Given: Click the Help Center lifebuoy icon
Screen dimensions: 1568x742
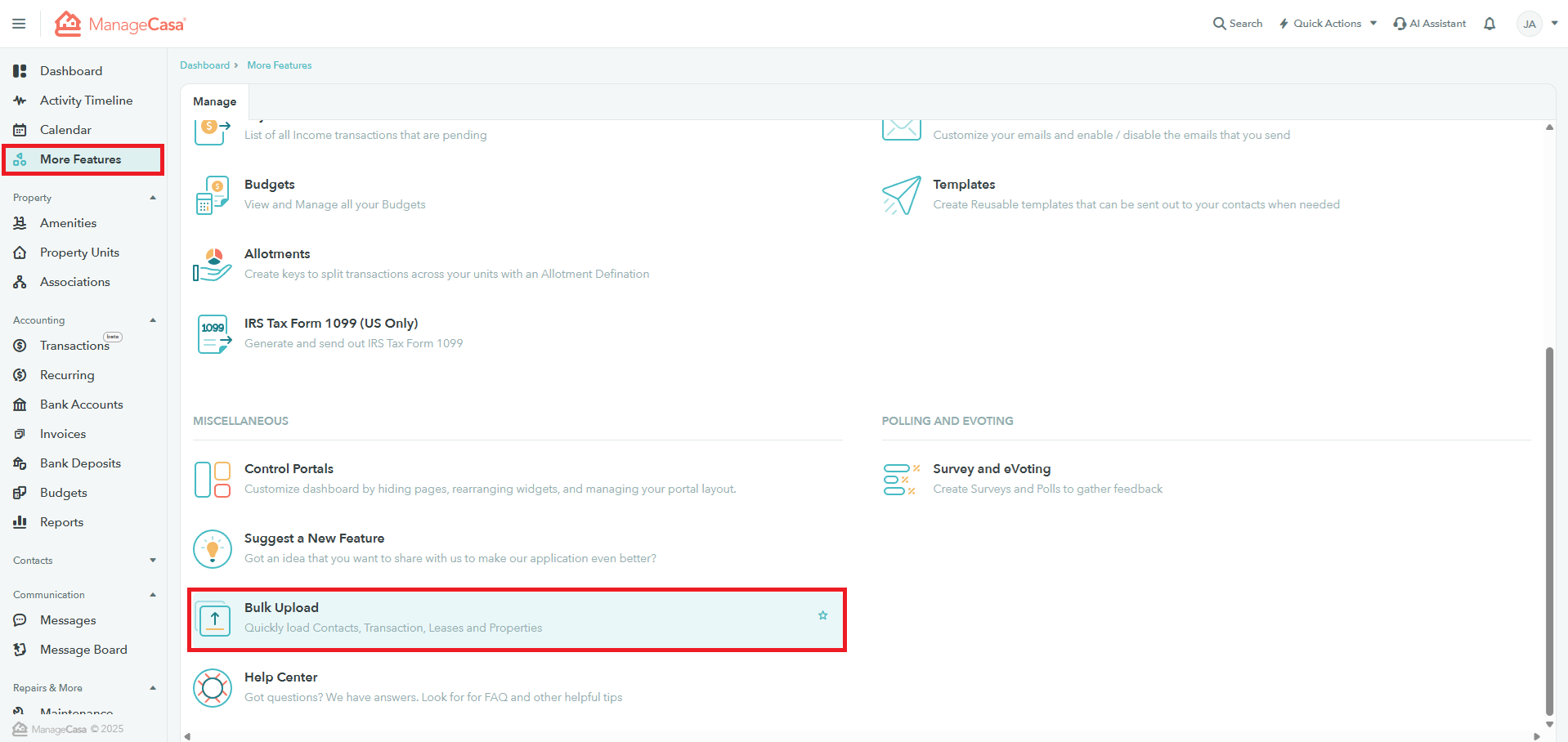Looking at the screenshot, I should point(213,688).
